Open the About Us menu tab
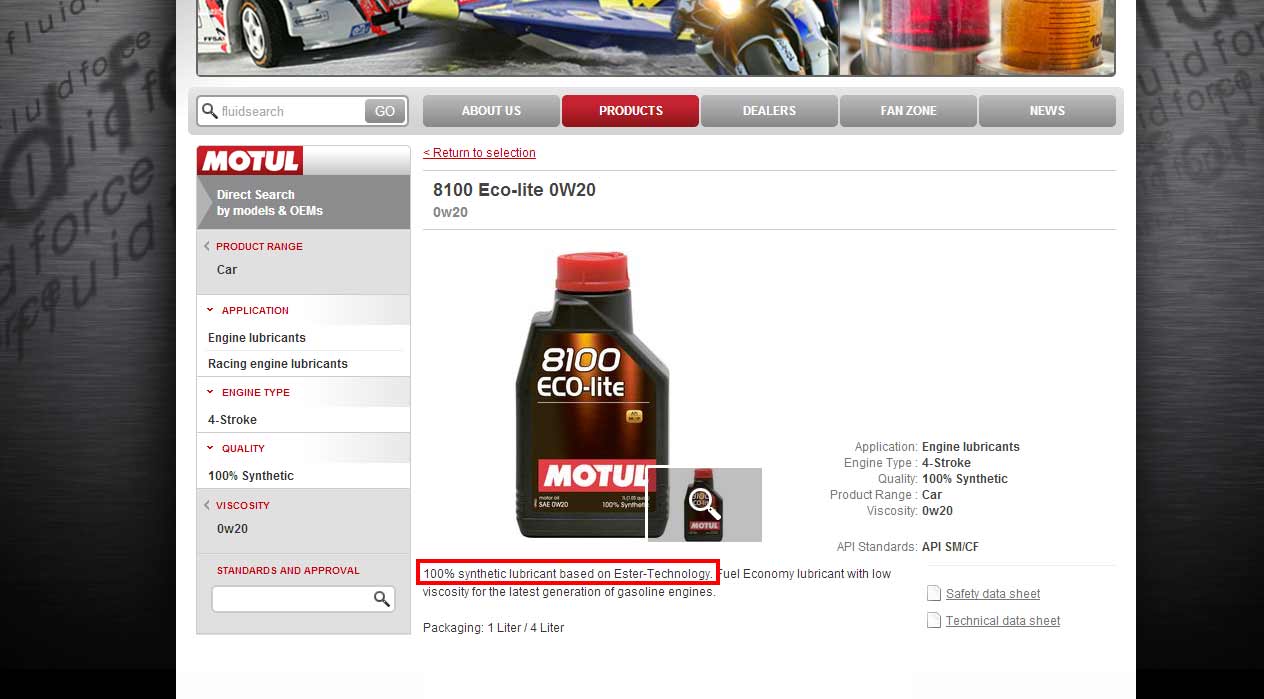Viewport: 1264px width, 699px height. (491, 111)
